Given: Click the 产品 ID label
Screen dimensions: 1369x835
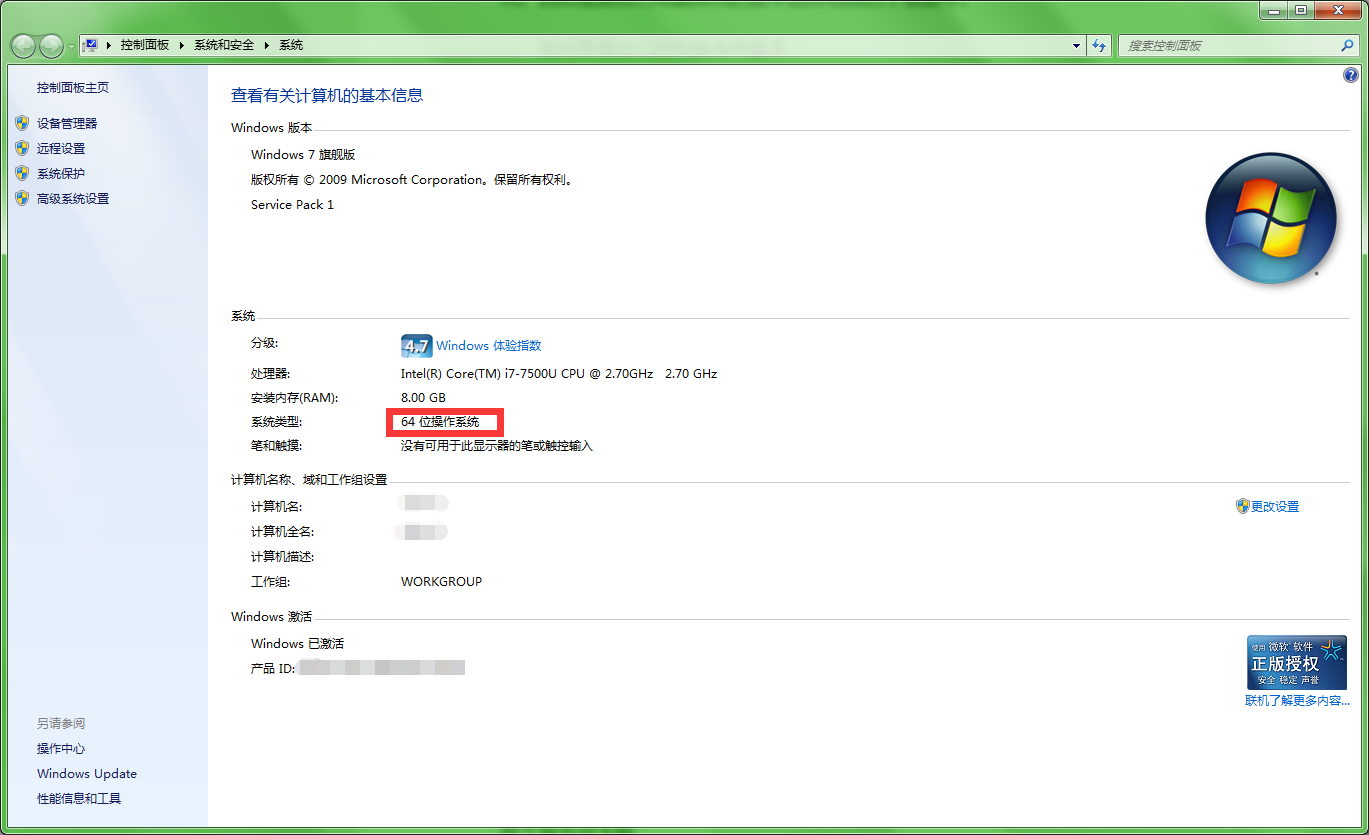Looking at the screenshot, I should pyautogui.click(x=273, y=669).
